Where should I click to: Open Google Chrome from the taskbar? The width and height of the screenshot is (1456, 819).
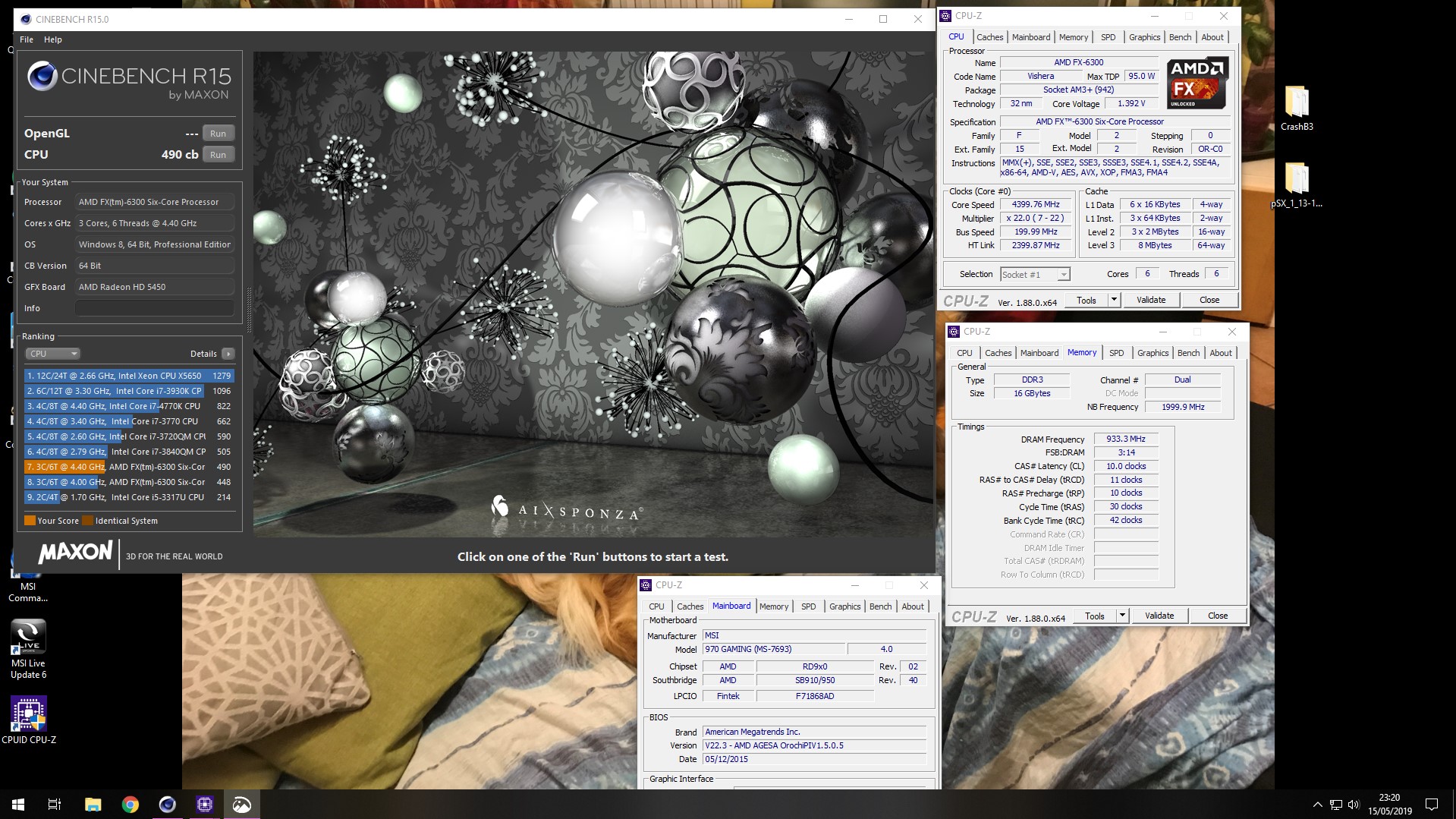pos(130,805)
